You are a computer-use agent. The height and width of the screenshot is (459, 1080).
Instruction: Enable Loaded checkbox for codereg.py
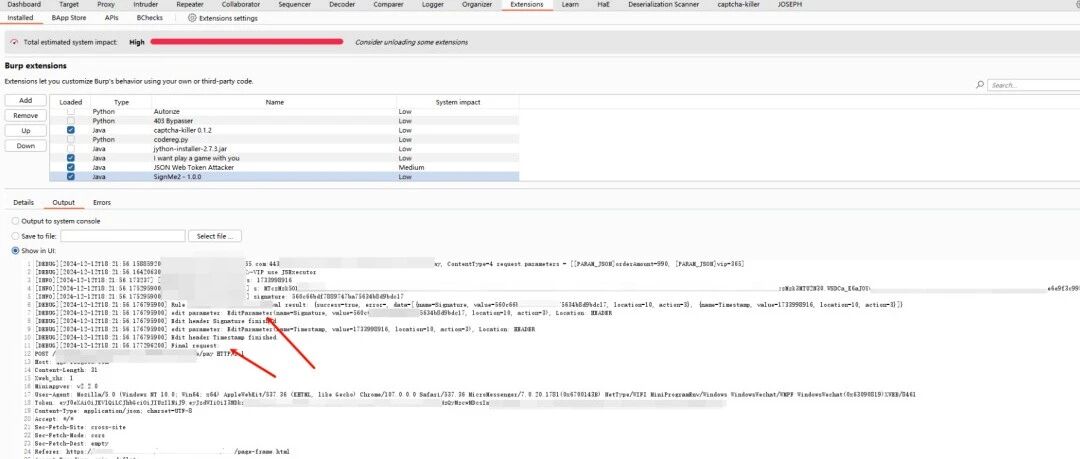coord(70,139)
